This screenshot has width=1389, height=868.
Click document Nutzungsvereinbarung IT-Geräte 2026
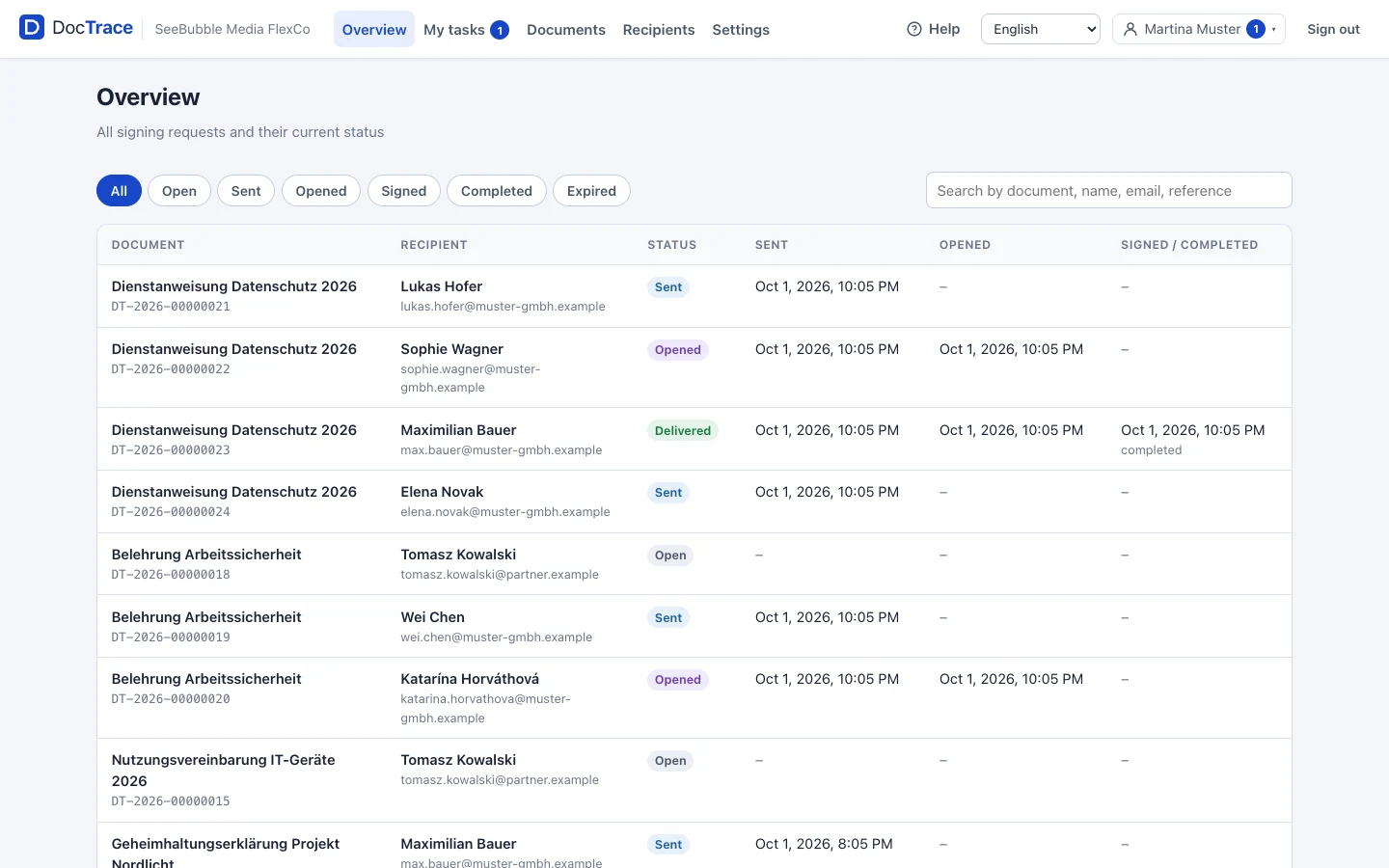click(224, 771)
